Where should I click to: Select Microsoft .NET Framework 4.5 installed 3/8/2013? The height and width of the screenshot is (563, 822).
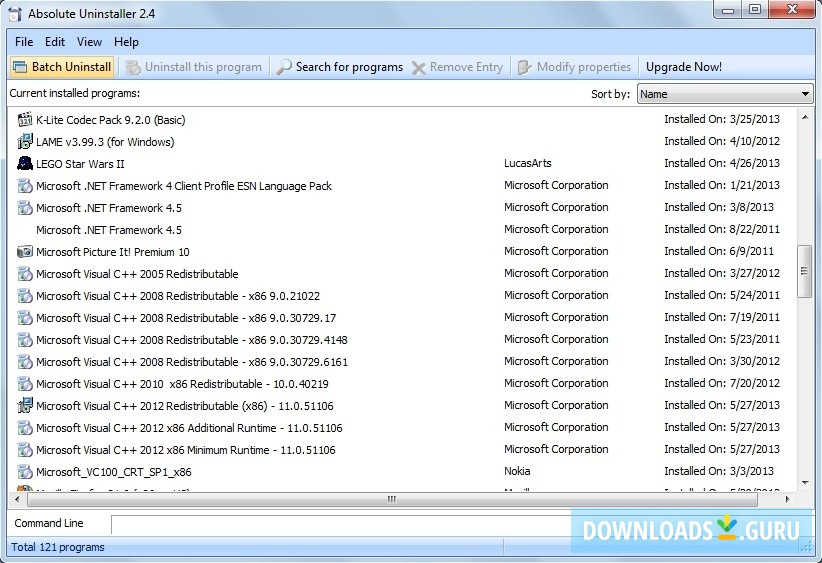coord(403,208)
